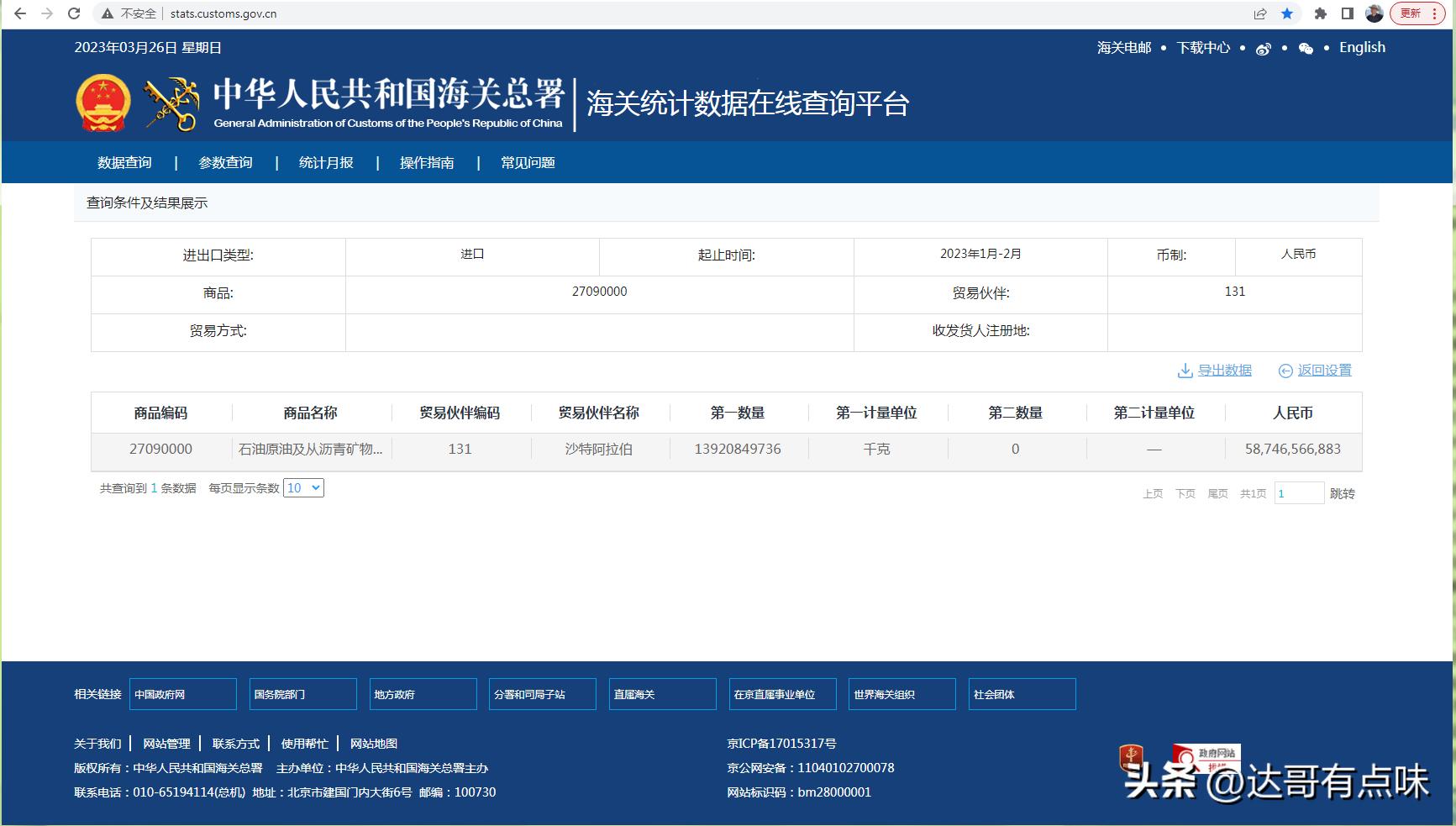Click the national emblem logo at top left
Screen dimensions: 1456x826
[102, 102]
